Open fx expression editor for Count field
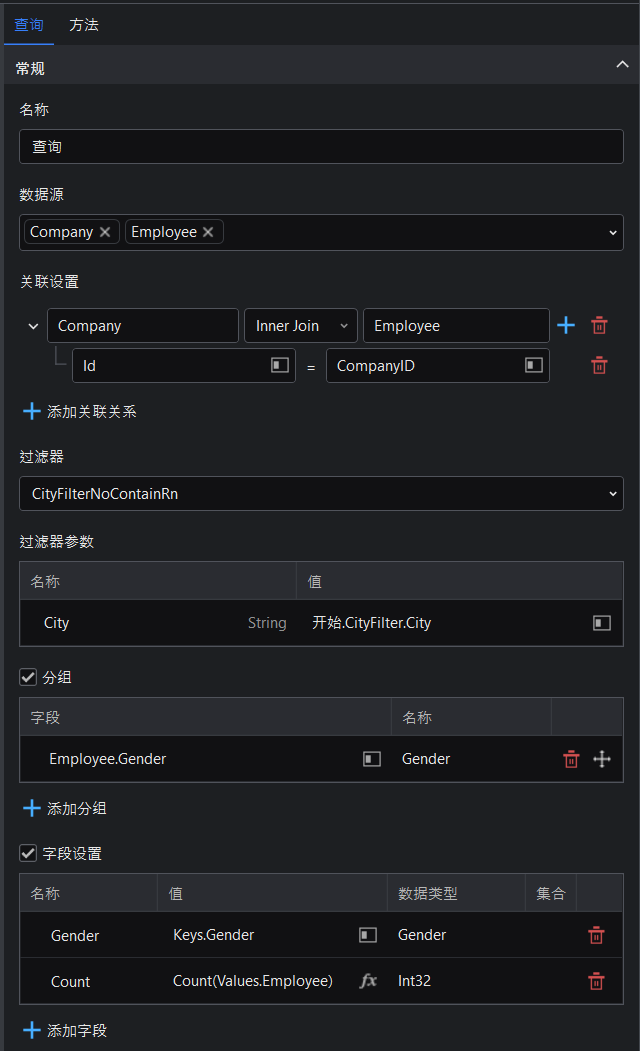The height and width of the screenshot is (1051, 640). click(368, 981)
